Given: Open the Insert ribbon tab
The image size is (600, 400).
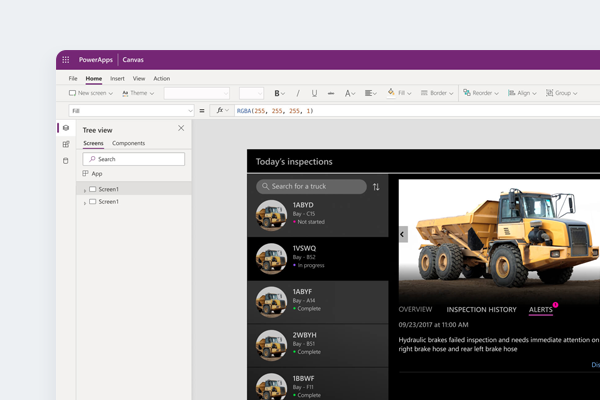Looking at the screenshot, I should click(x=117, y=78).
